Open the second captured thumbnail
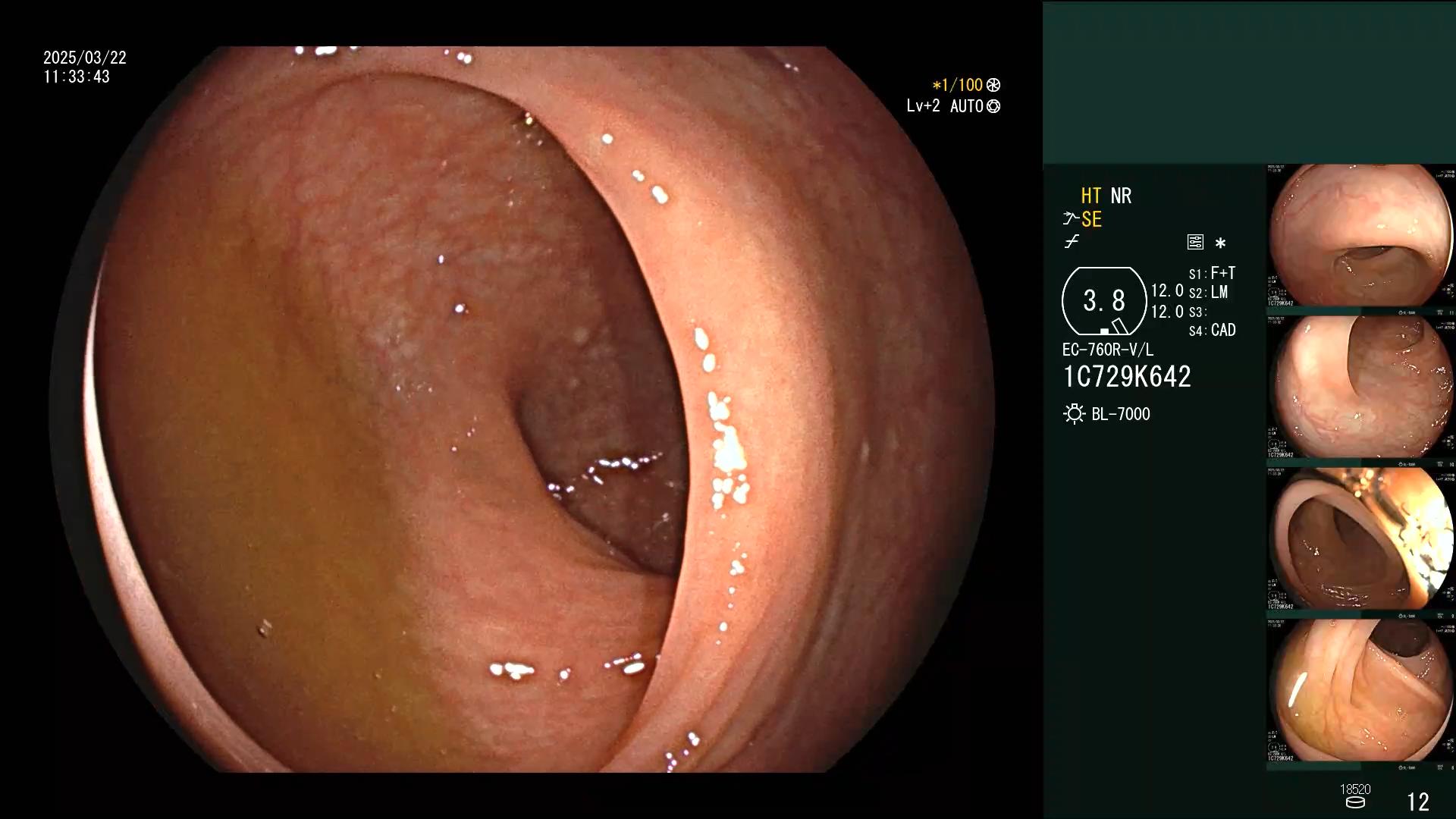The height and width of the screenshot is (819, 1456). click(x=1361, y=388)
